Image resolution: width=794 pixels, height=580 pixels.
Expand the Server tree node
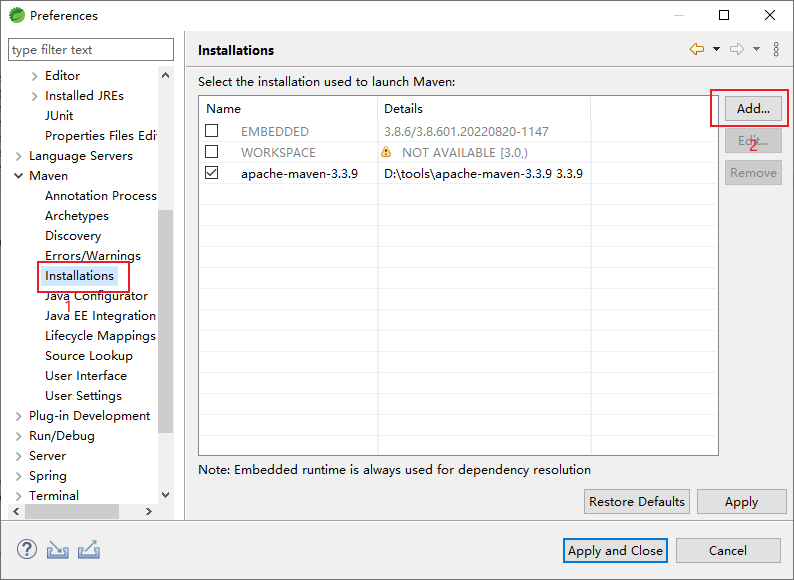point(19,456)
